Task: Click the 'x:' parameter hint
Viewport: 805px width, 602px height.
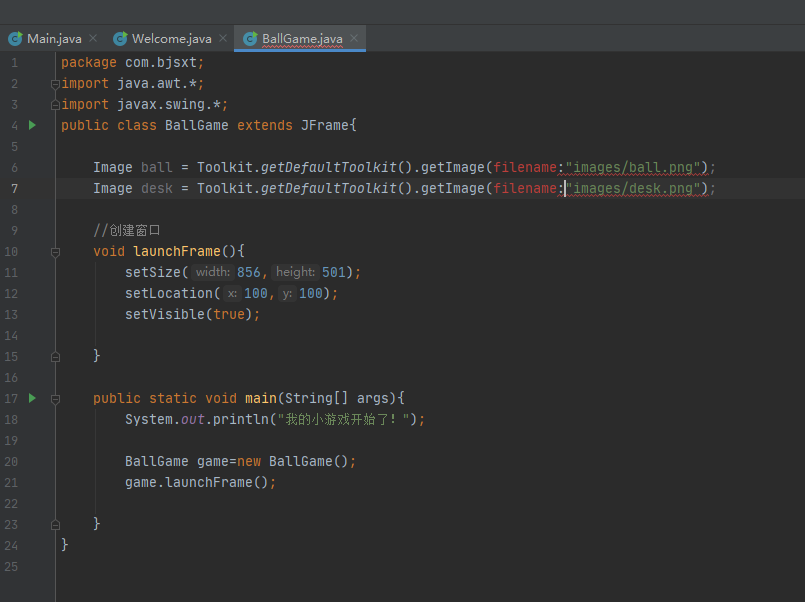Action: click(x=232, y=294)
